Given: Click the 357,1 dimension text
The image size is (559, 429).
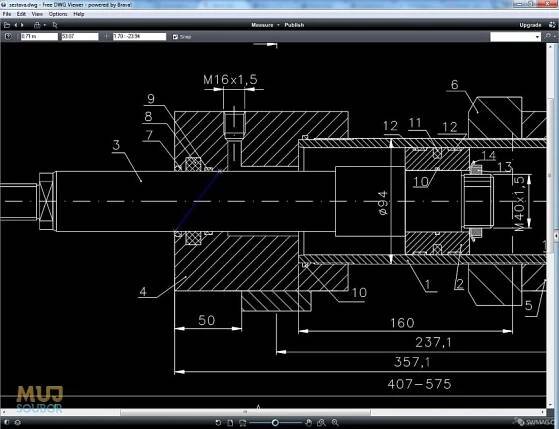Looking at the screenshot, I should [x=412, y=362].
